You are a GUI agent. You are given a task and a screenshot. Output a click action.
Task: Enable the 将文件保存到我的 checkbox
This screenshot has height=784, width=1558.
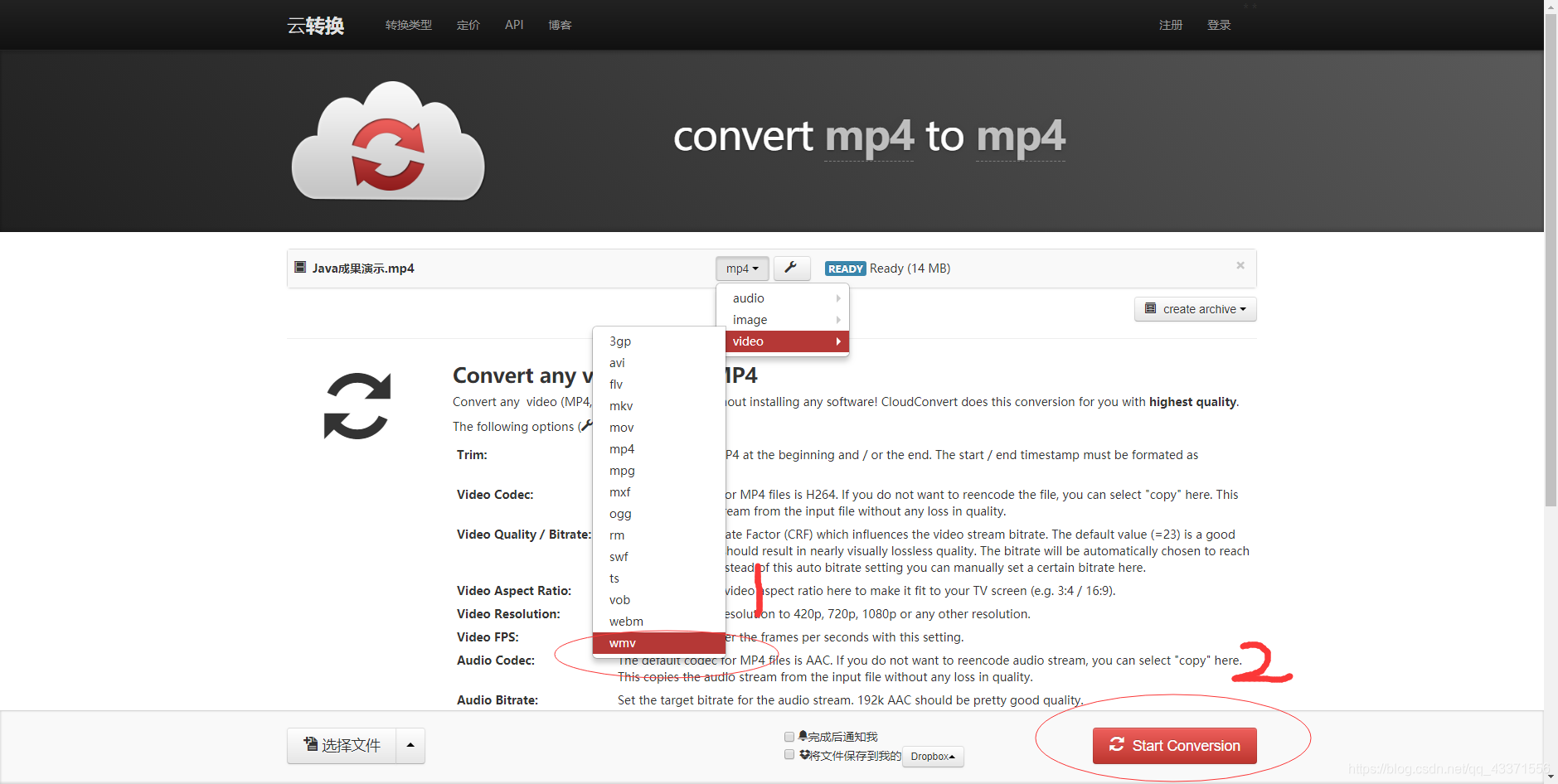click(x=789, y=754)
